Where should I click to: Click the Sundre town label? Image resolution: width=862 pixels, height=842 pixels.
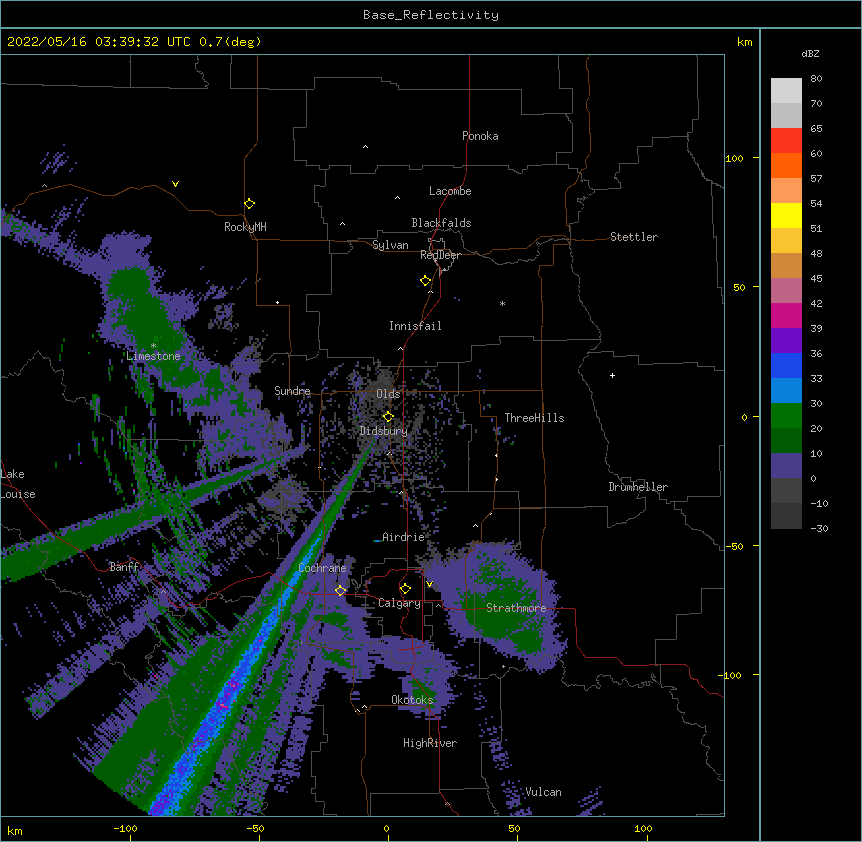coord(292,391)
